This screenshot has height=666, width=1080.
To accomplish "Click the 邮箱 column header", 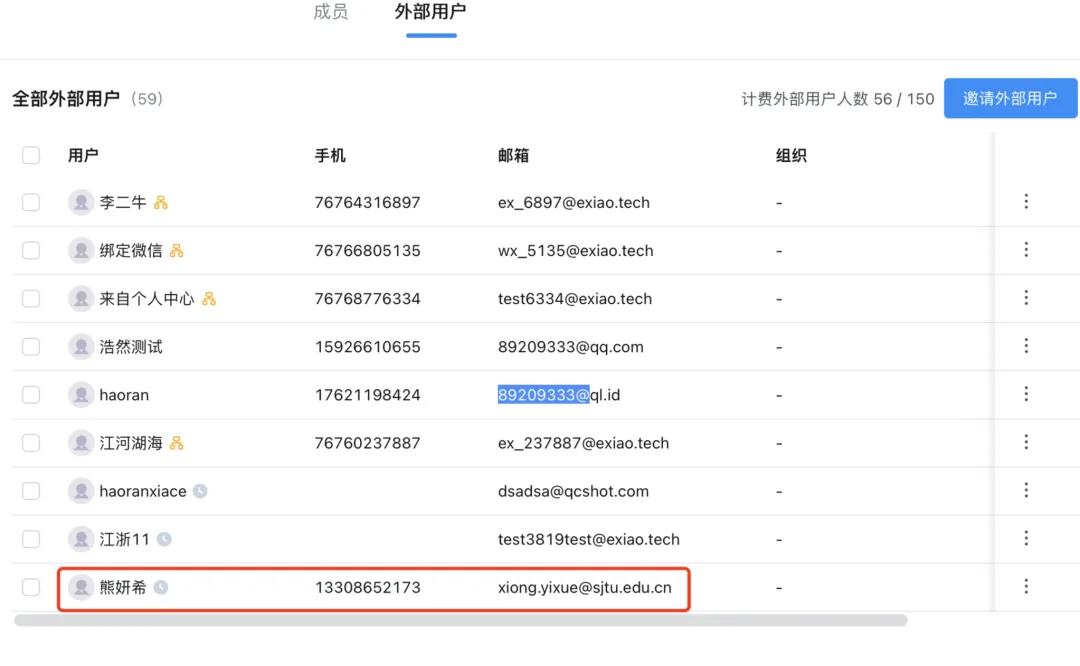I will tap(513, 156).
